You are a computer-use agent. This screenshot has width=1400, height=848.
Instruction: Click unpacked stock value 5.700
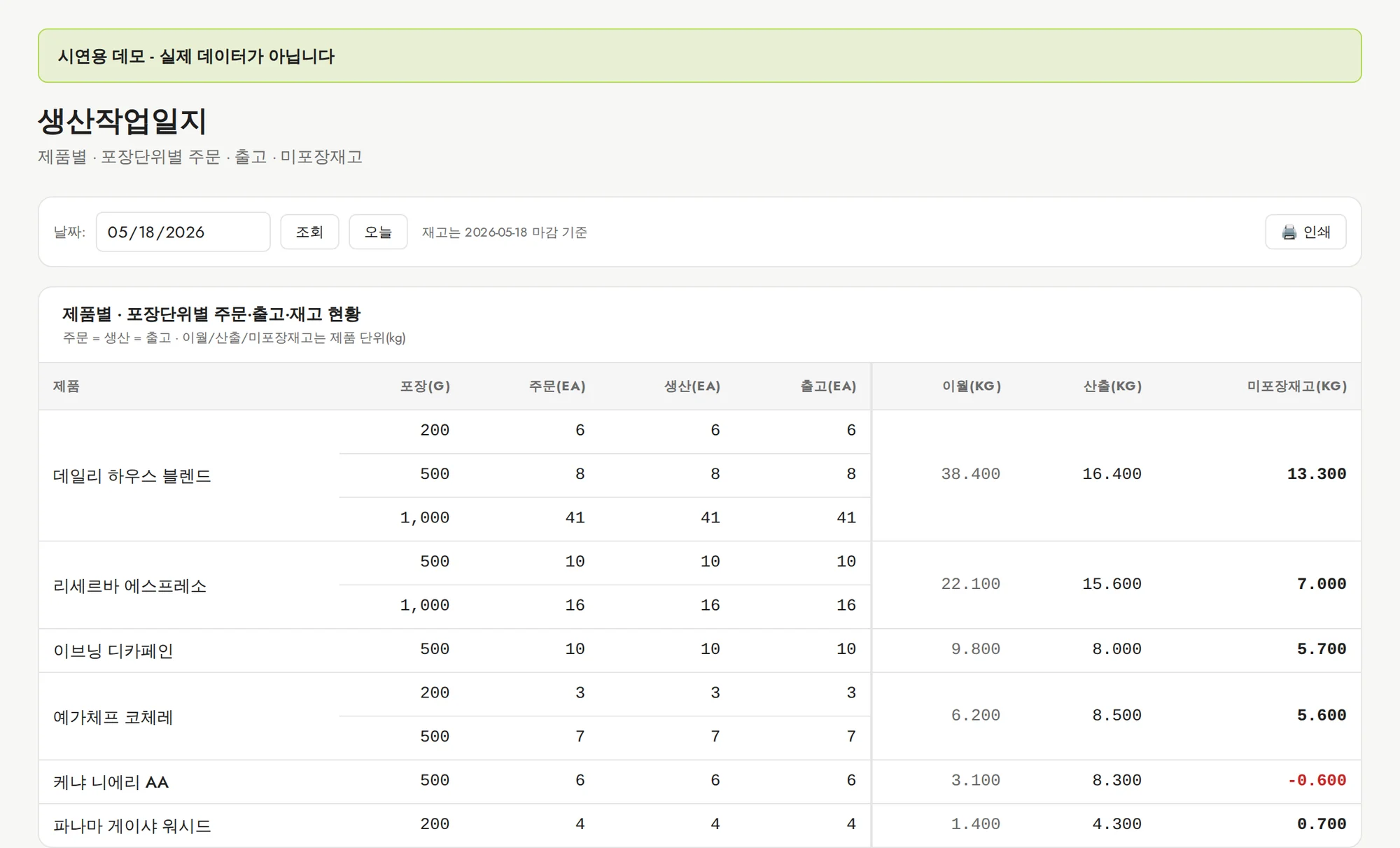(1322, 649)
